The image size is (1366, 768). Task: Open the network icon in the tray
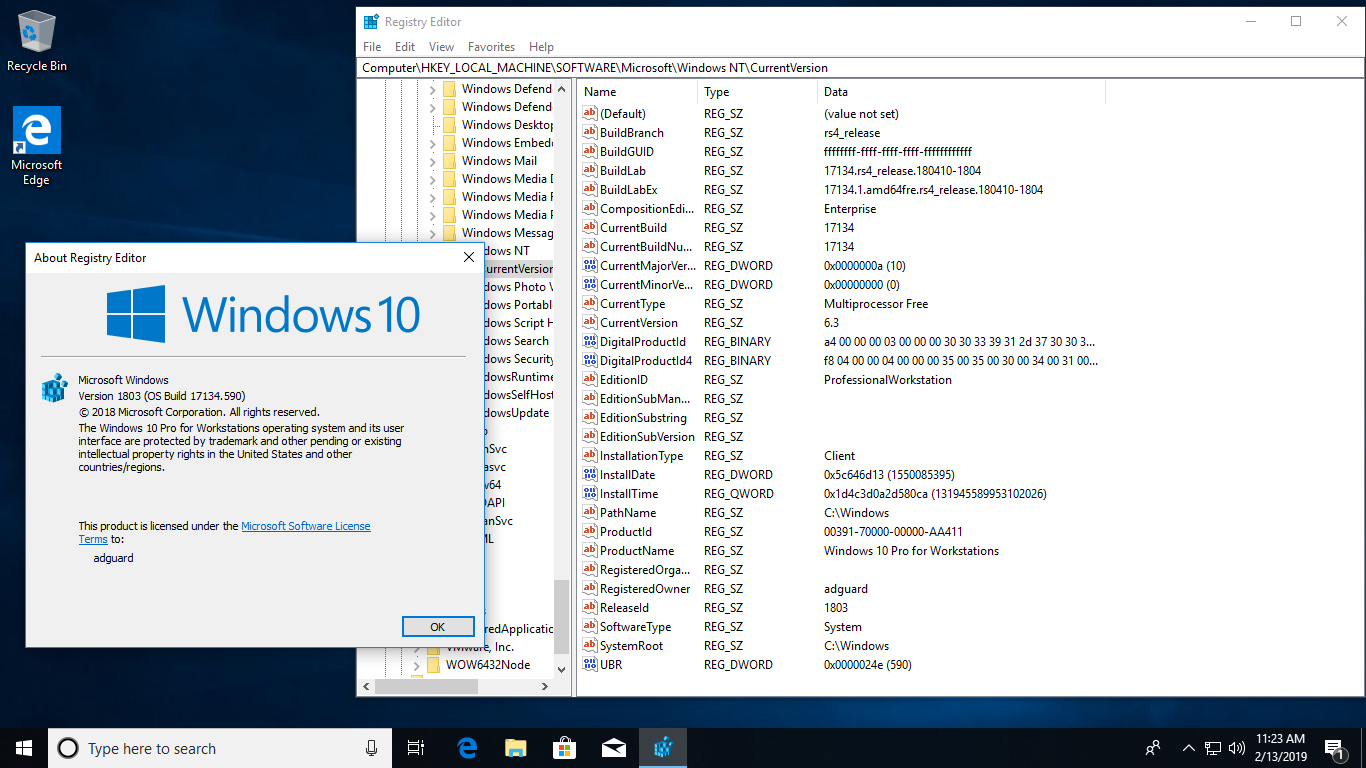(x=1213, y=748)
